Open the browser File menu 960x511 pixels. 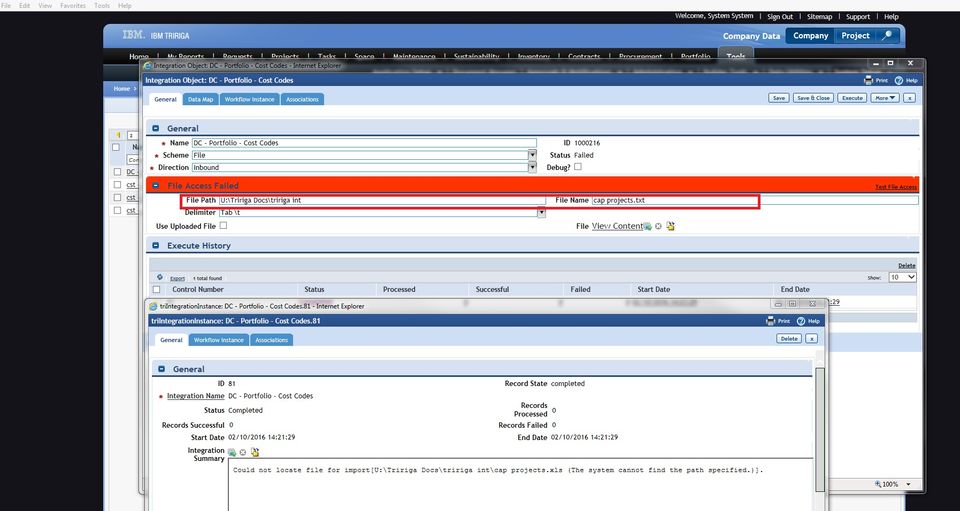click(6, 5)
